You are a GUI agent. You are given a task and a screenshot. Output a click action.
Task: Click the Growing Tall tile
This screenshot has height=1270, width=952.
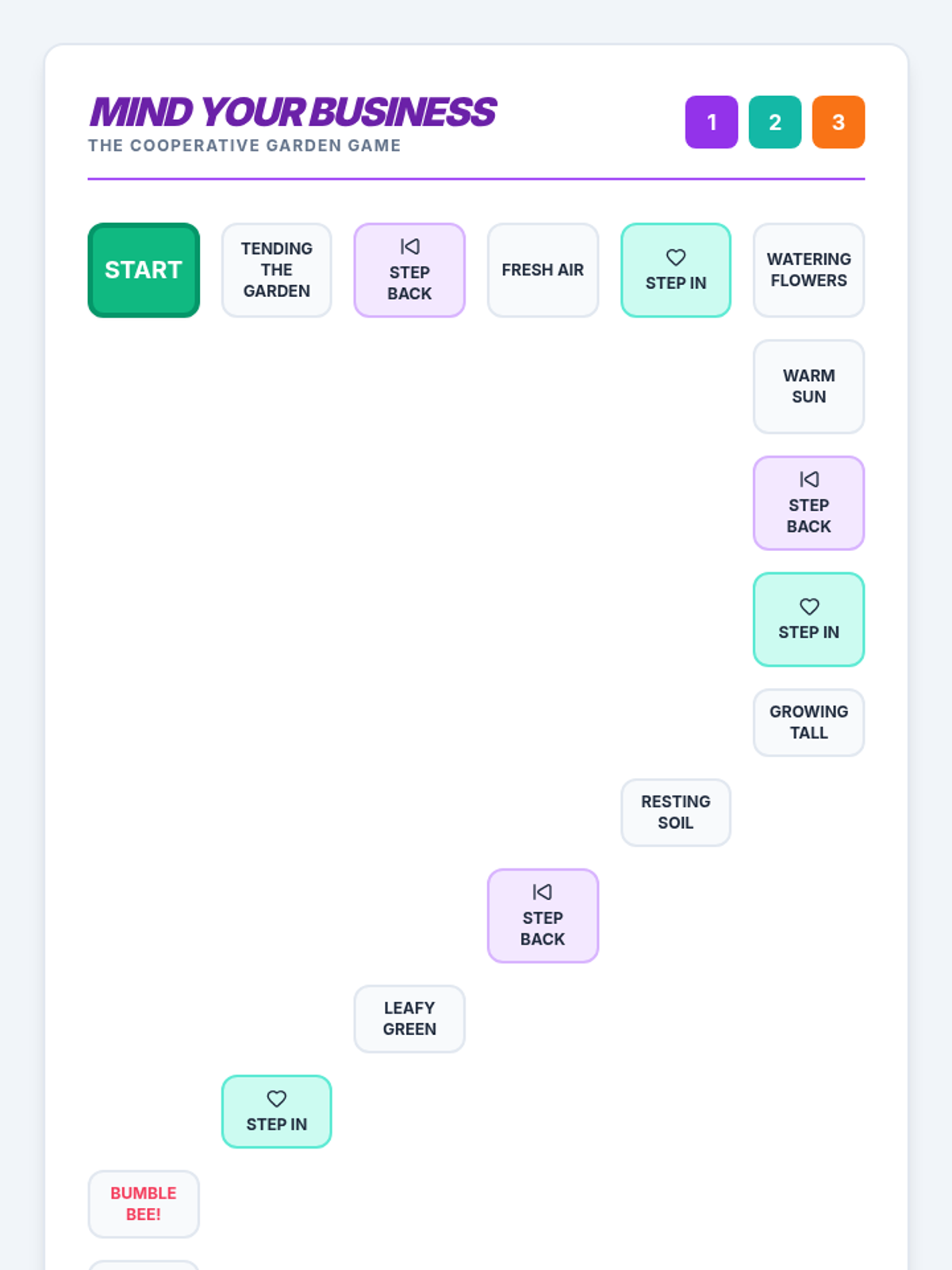tap(808, 722)
